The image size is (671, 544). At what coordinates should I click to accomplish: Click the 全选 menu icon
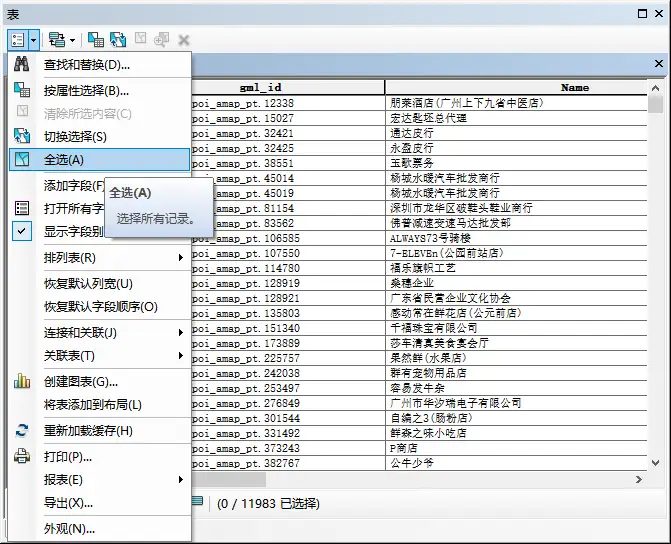22,159
